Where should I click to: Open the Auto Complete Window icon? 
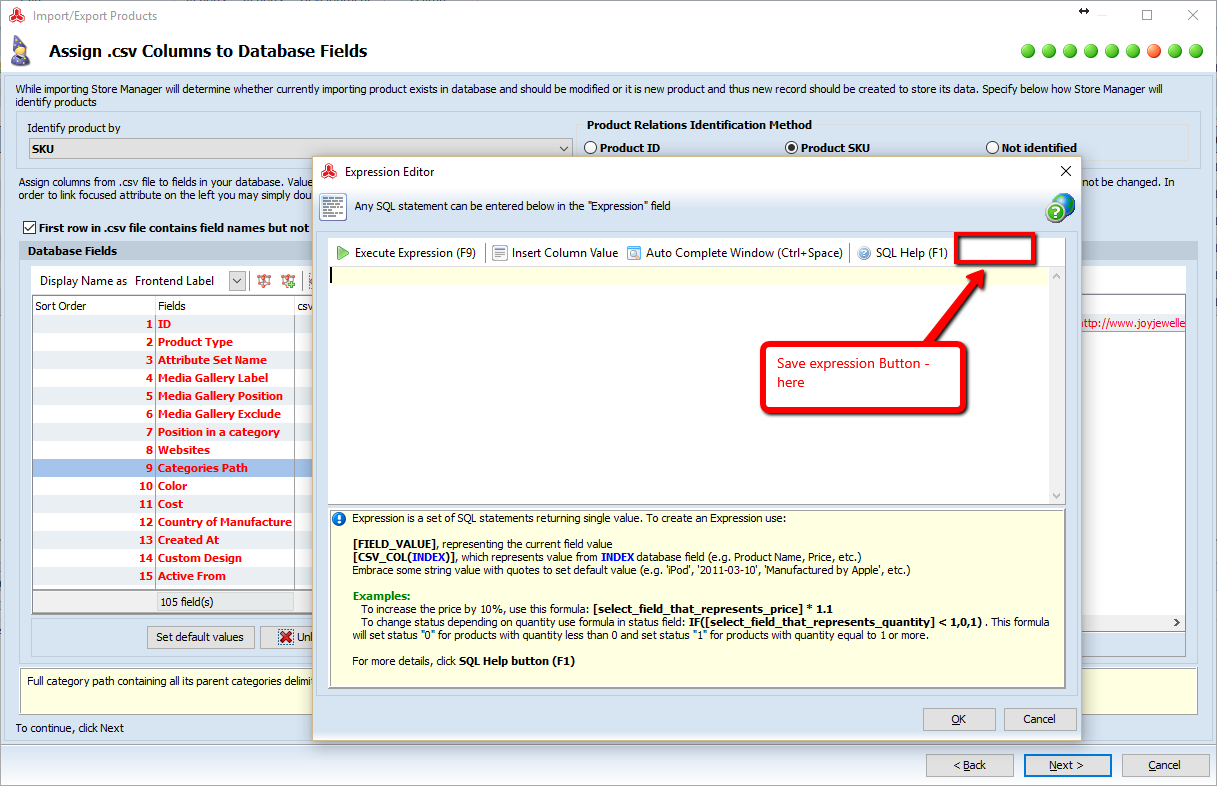634,253
